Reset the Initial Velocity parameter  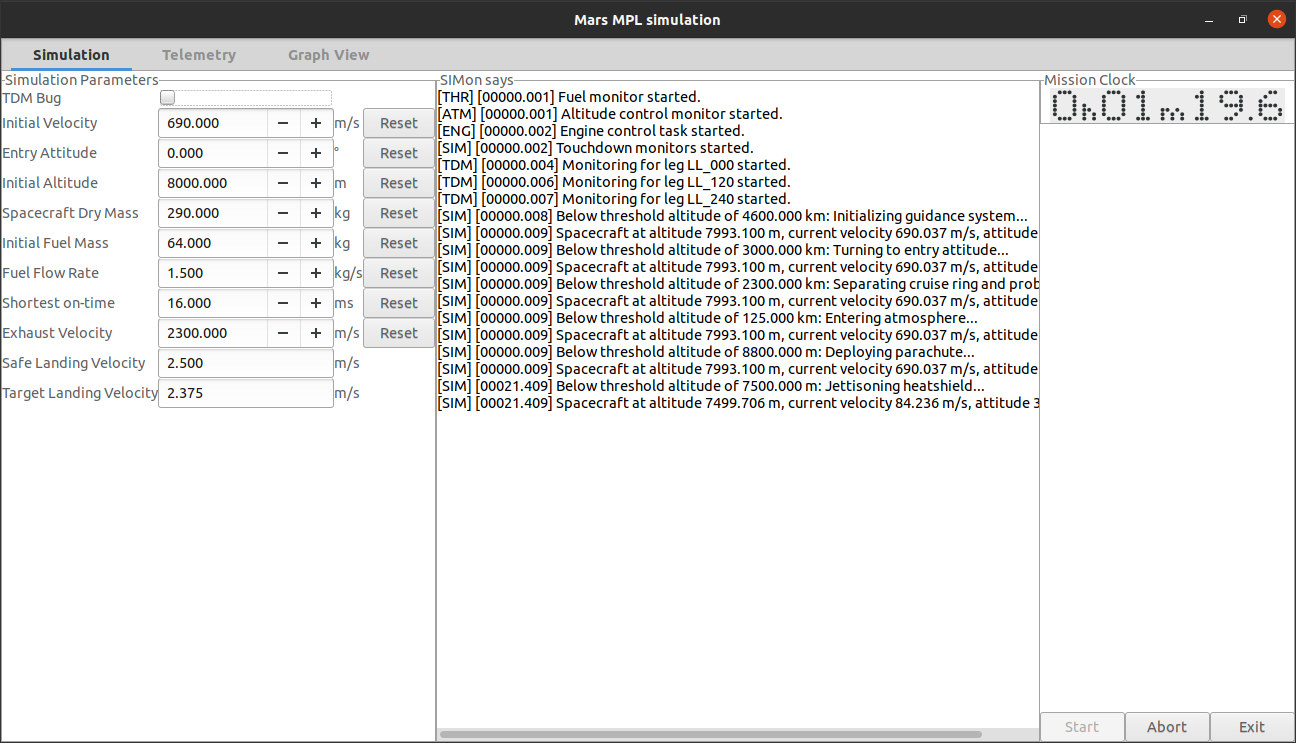pos(398,123)
